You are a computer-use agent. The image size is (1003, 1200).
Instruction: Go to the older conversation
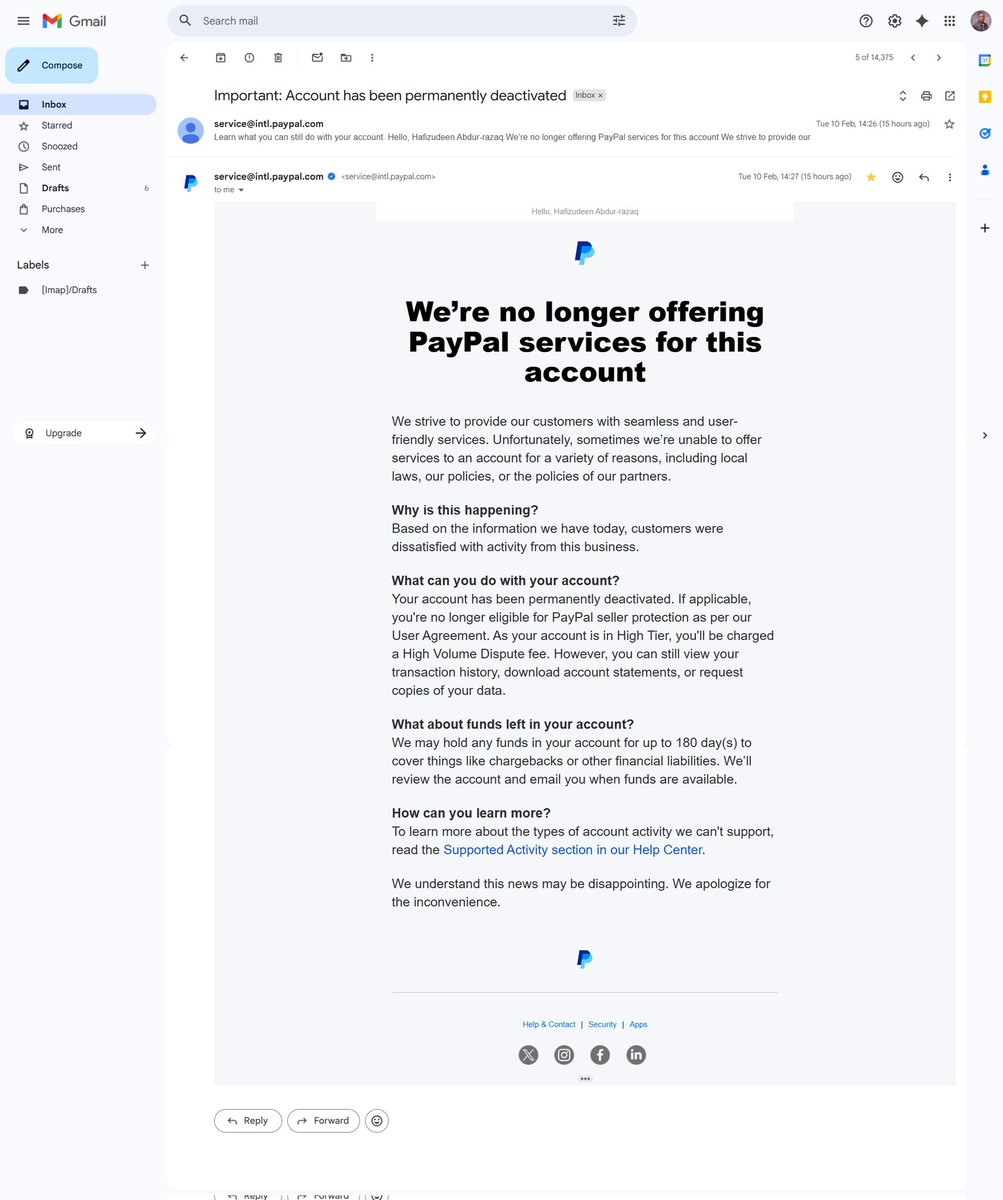point(938,58)
